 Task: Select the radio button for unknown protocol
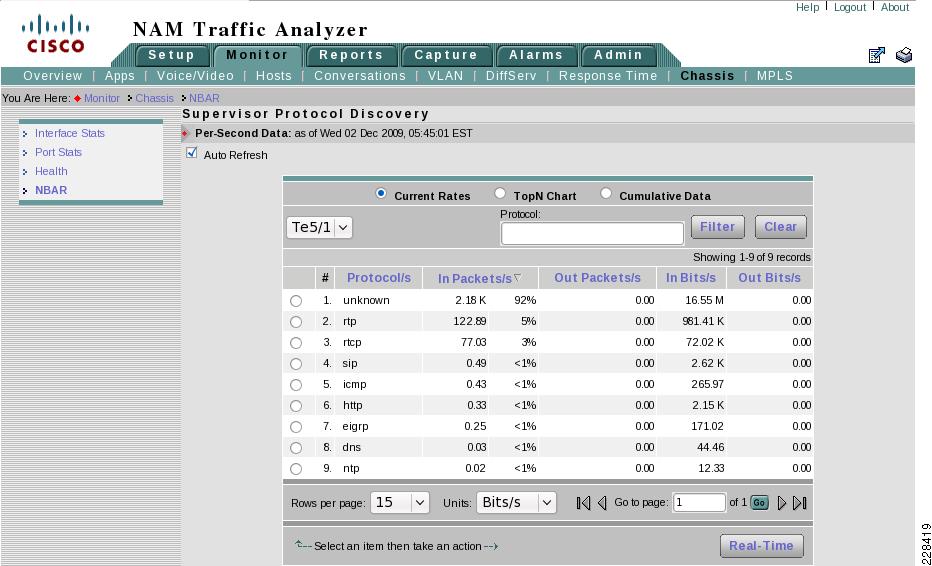295,301
